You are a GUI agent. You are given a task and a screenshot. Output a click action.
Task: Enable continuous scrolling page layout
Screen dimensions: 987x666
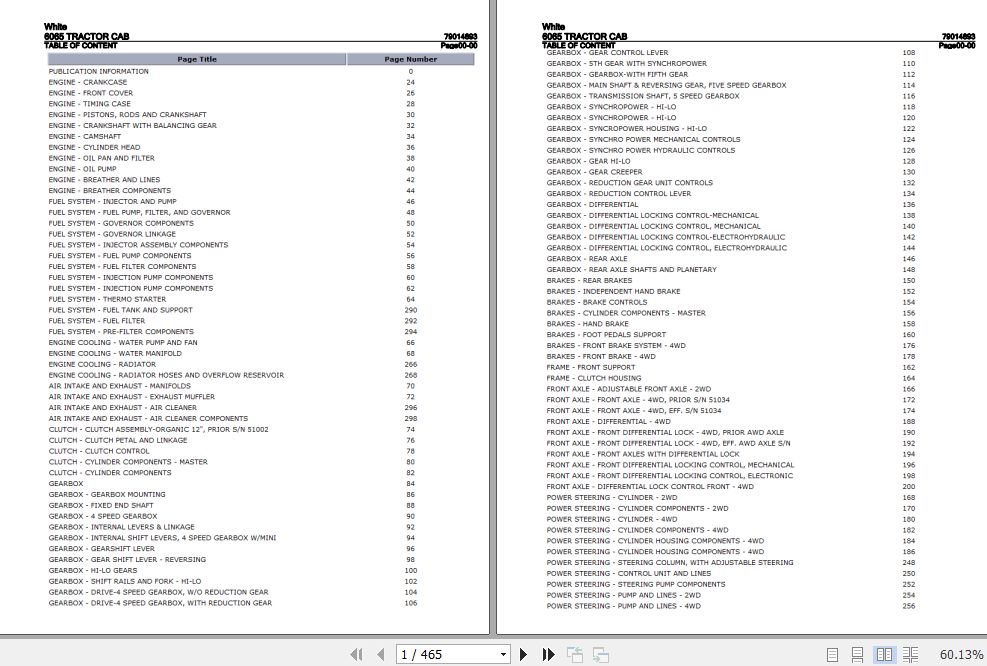[x=855, y=654]
